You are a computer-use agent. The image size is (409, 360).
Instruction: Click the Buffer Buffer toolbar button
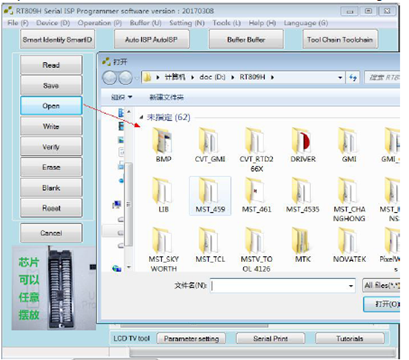coord(246,39)
